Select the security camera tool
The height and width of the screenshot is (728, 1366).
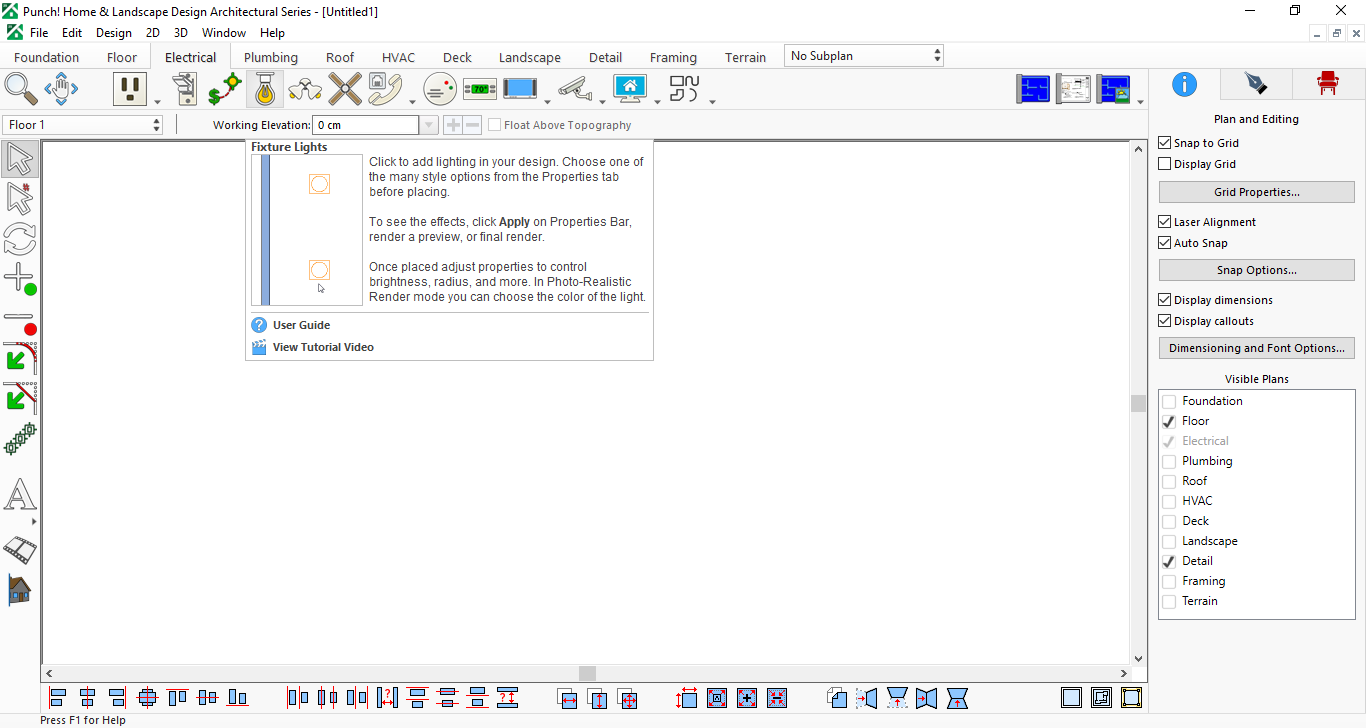pos(575,89)
